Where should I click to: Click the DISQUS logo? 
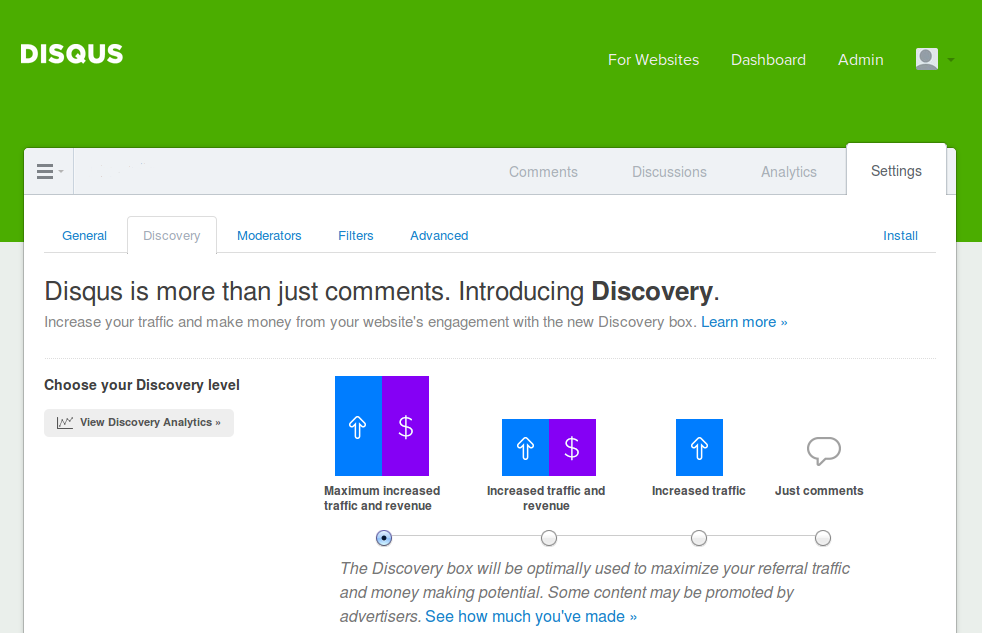coord(71,54)
